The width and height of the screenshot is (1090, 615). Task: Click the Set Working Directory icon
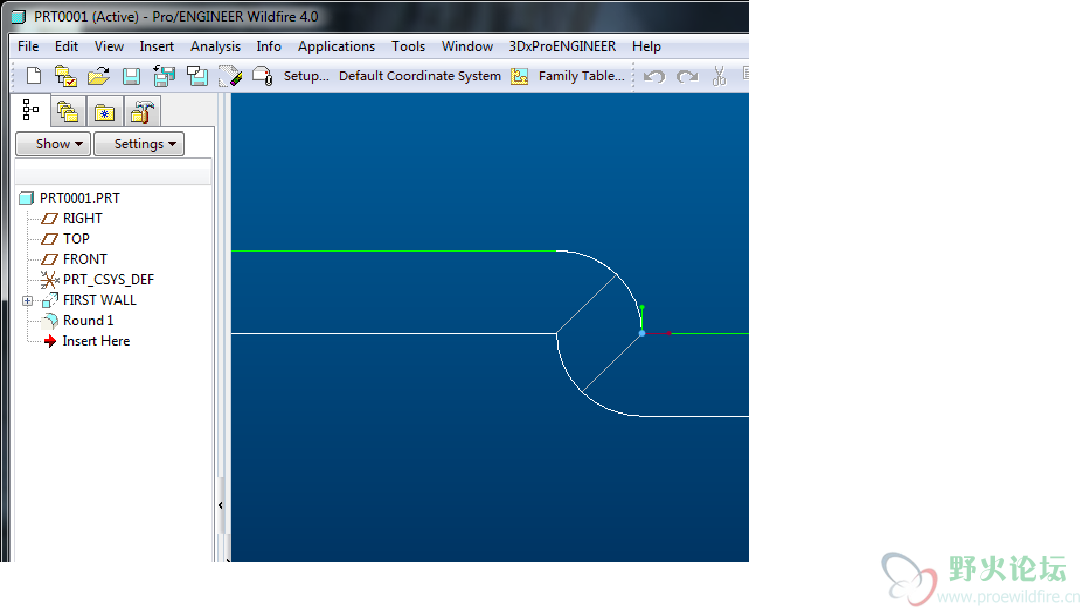click(65, 76)
